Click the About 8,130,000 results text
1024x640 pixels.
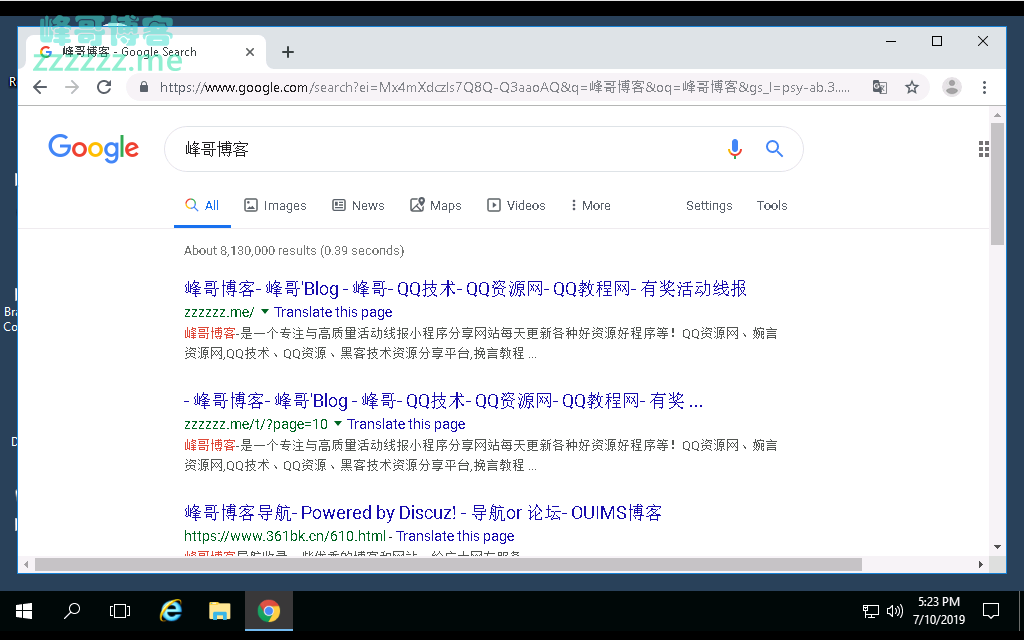(294, 251)
